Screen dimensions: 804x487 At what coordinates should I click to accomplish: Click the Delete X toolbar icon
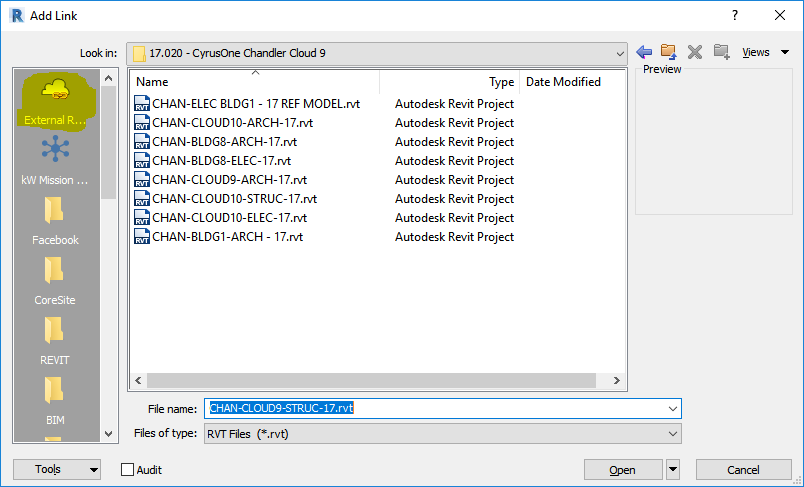pyautogui.click(x=695, y=52)
